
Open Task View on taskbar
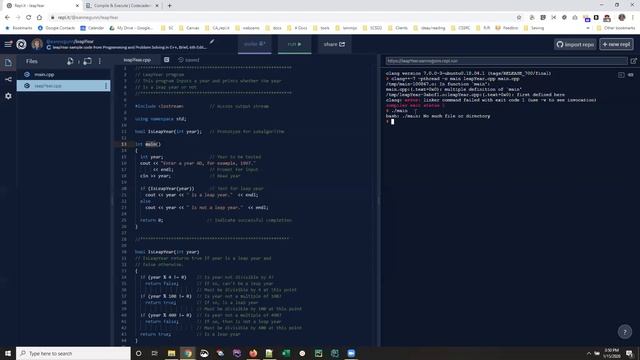pyautogui.click(x=154, y=353)
